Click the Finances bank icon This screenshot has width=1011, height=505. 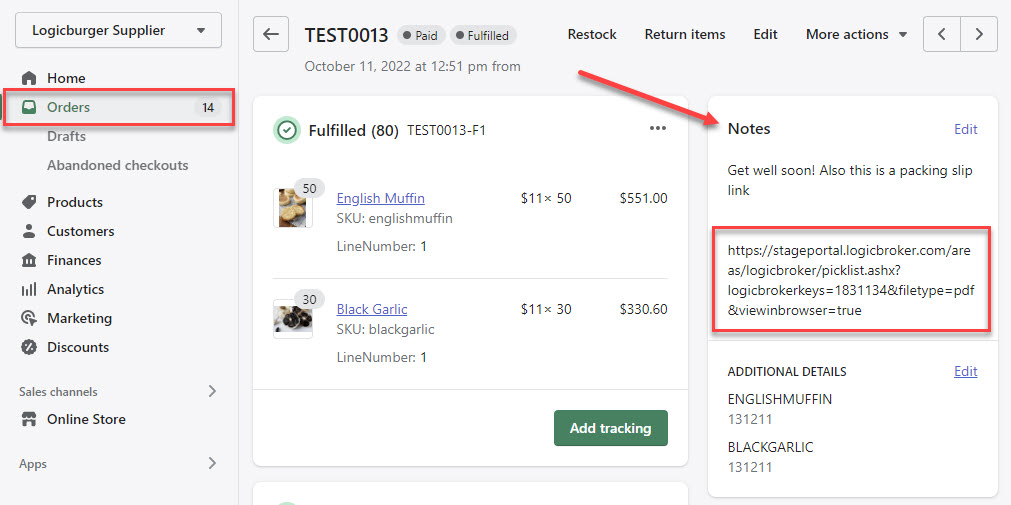[x=29, y=260]
